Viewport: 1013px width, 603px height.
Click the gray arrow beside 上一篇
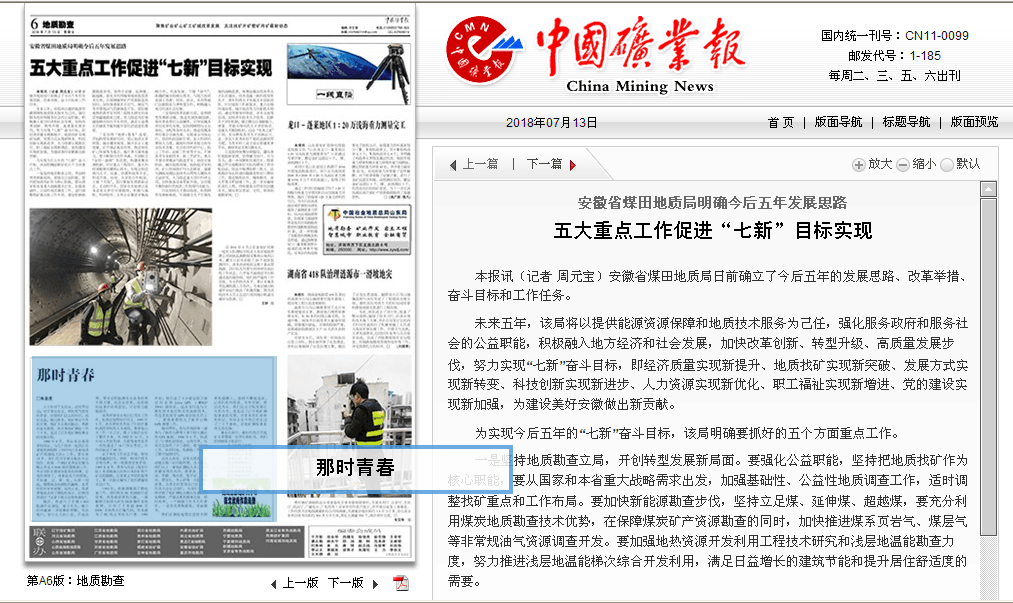pos(456,163)
